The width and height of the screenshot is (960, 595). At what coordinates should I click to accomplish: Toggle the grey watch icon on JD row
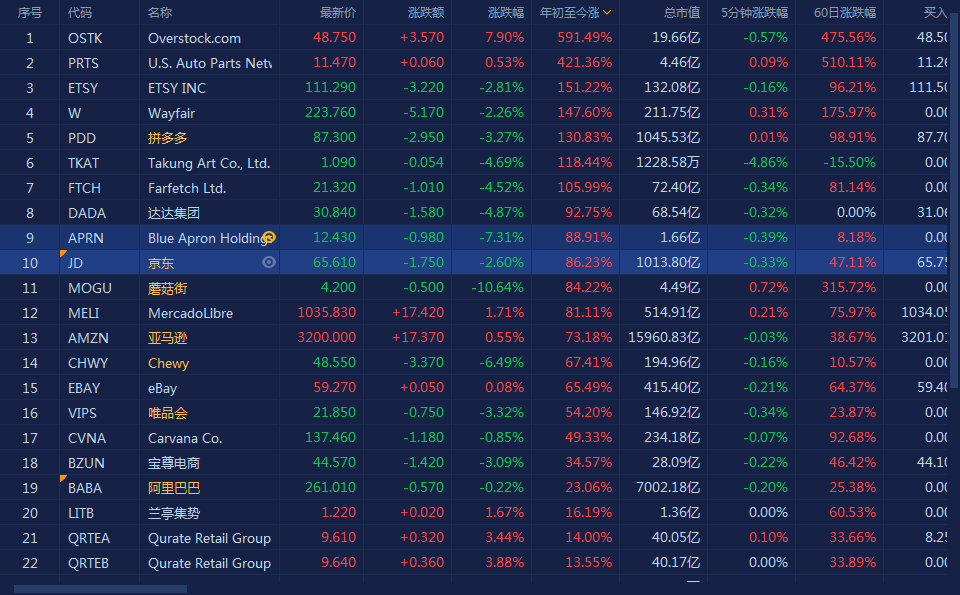click(269, 263)
